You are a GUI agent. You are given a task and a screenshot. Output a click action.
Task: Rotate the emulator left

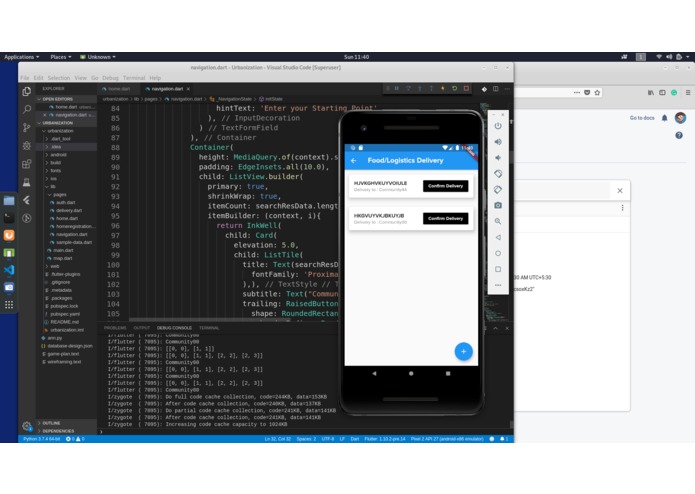click(x=498, y=174)
